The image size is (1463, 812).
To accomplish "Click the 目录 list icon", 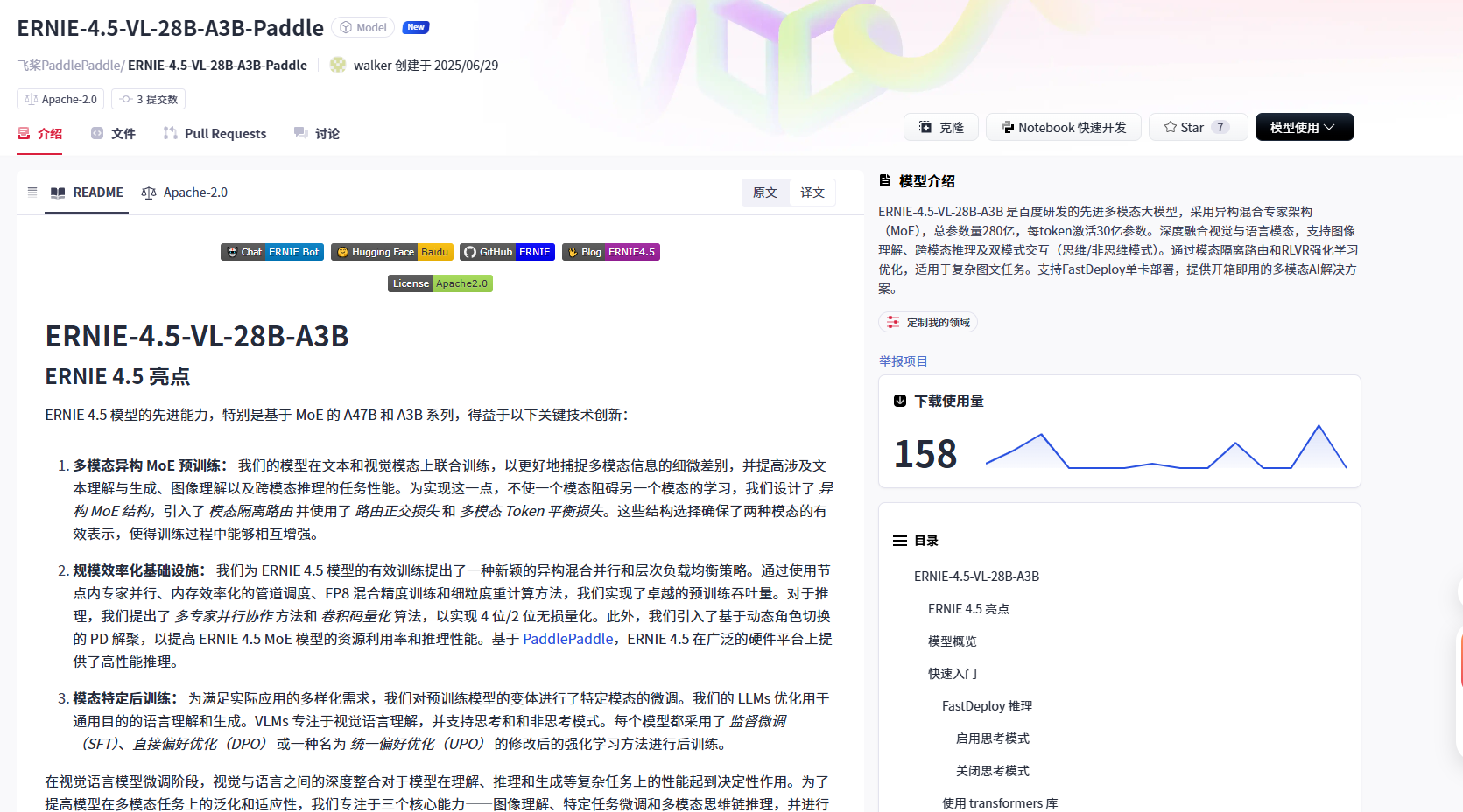I will pyautogui.click(x=901, y=541).
